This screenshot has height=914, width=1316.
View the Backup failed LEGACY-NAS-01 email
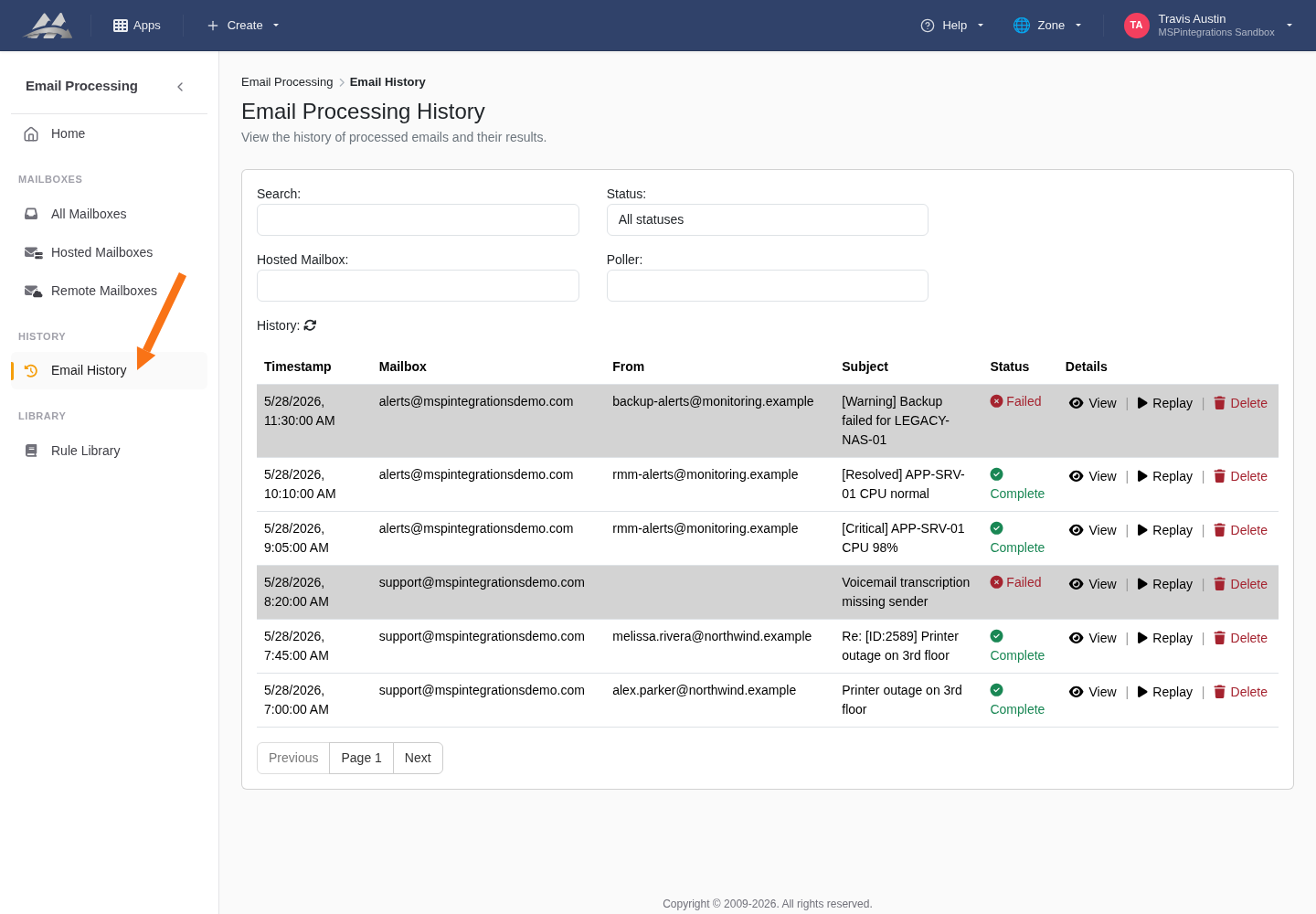[x=1092, y=403]
